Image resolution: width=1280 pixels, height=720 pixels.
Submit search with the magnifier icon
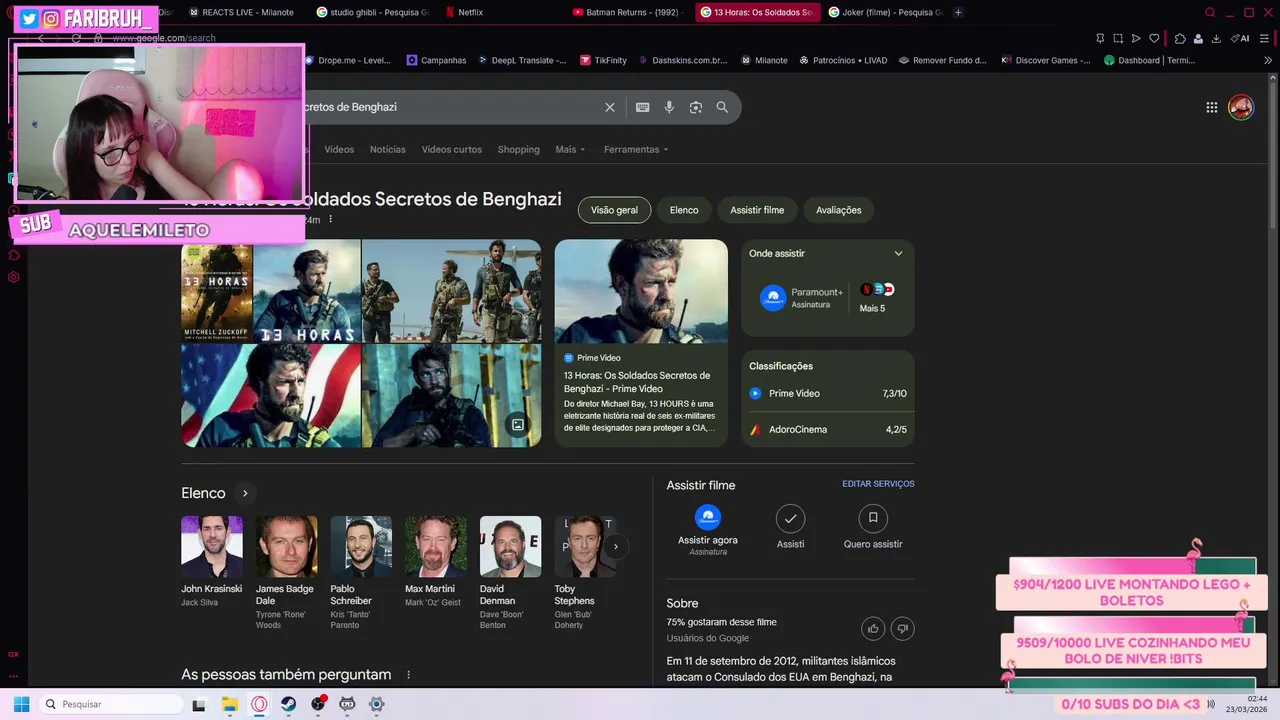(722, 107)
